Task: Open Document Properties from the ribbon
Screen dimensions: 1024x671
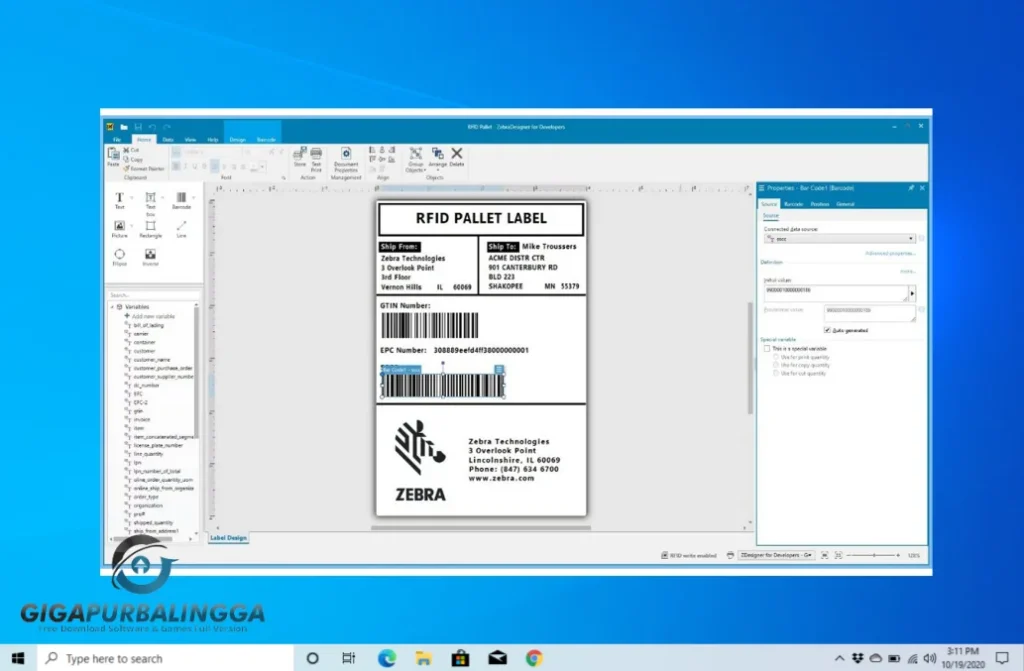Action: click(346, 159)
